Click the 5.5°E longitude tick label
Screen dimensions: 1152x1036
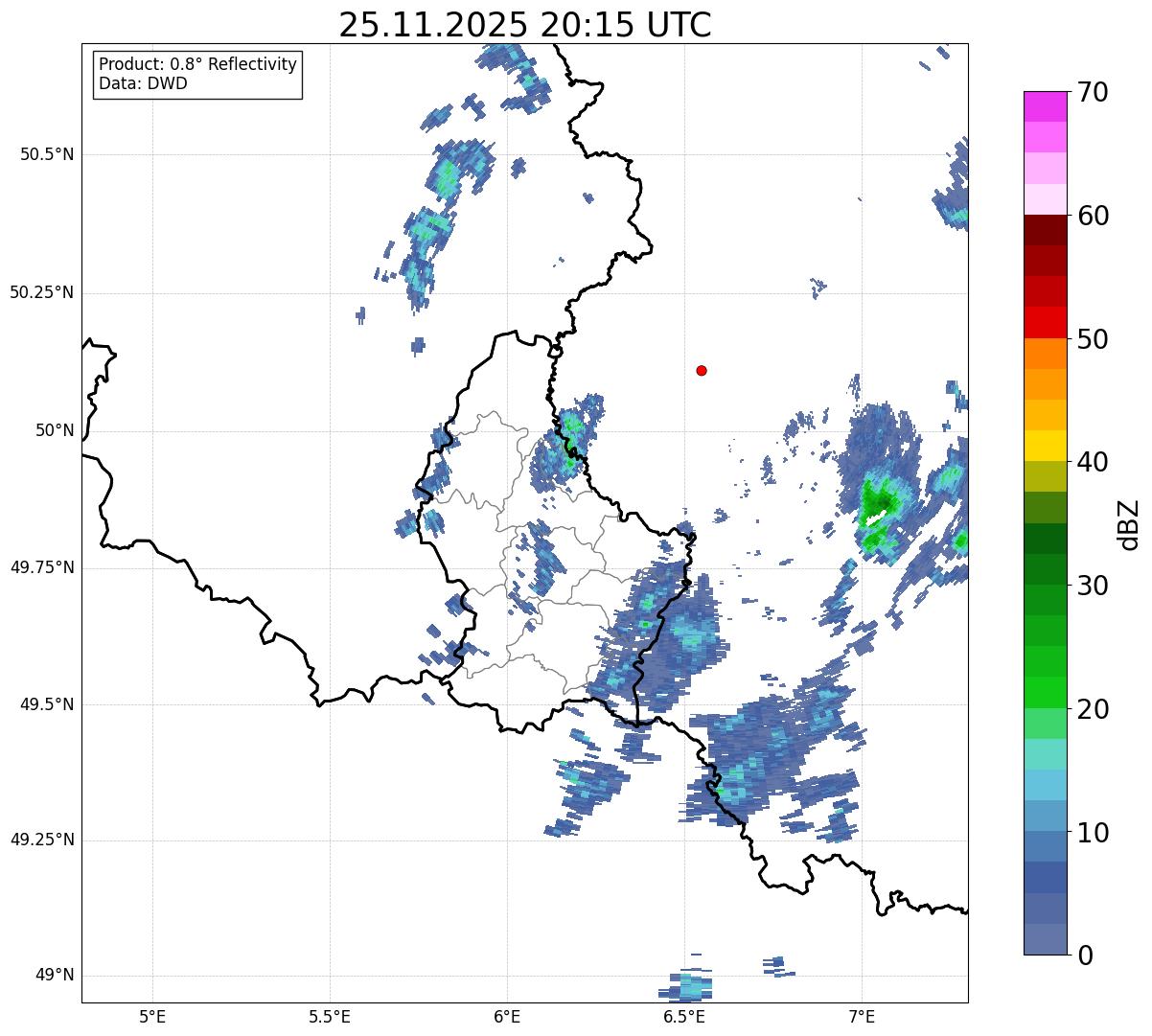[x=330, y=1016]
